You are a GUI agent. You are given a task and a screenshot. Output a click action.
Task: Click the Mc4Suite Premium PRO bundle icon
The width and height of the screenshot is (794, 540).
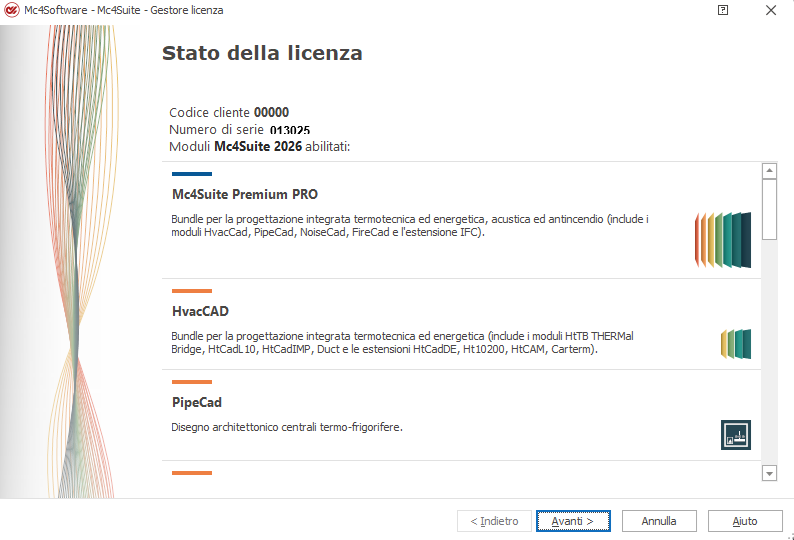tap(723, 240)
